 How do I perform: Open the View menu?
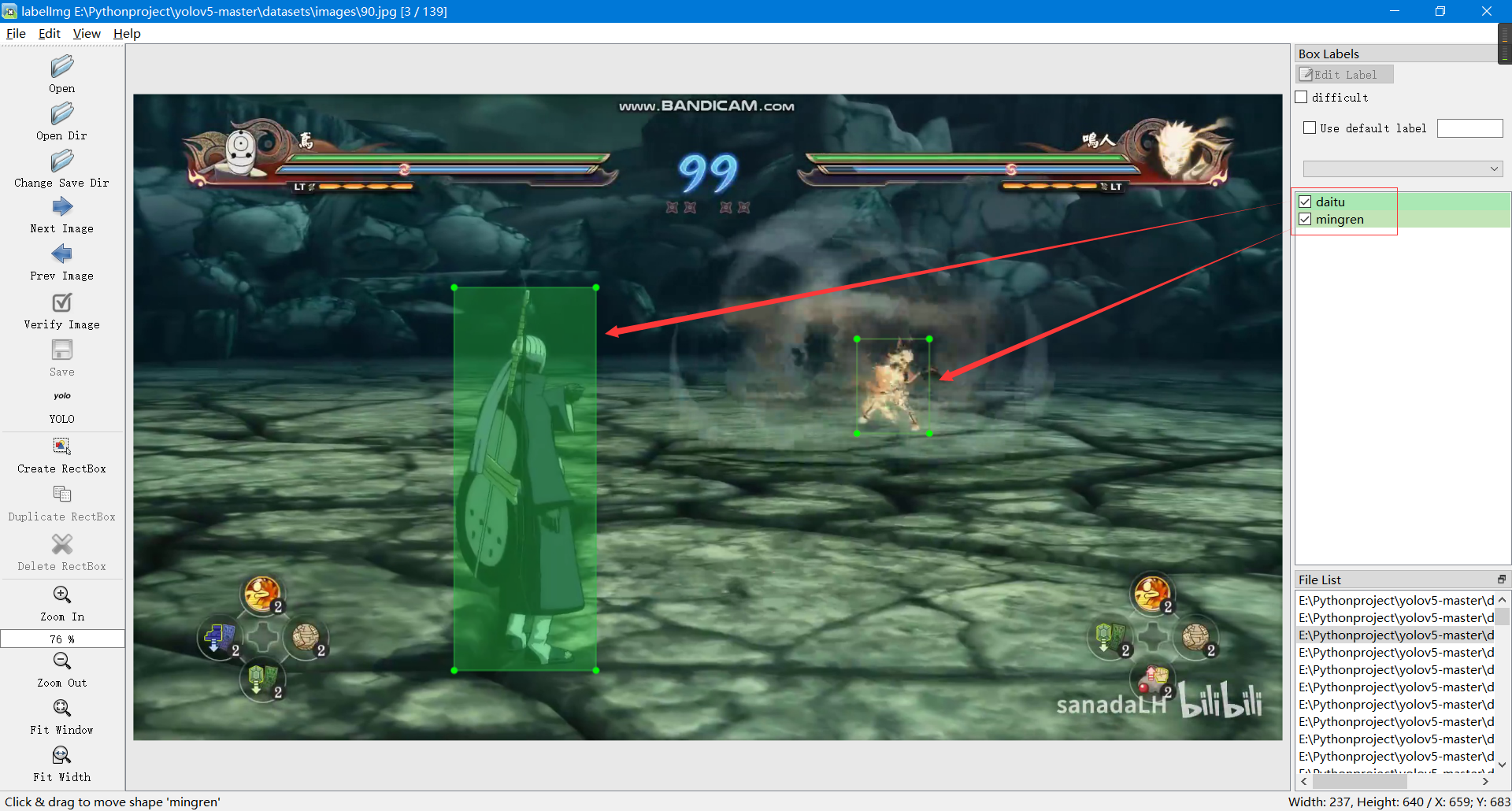87,34
